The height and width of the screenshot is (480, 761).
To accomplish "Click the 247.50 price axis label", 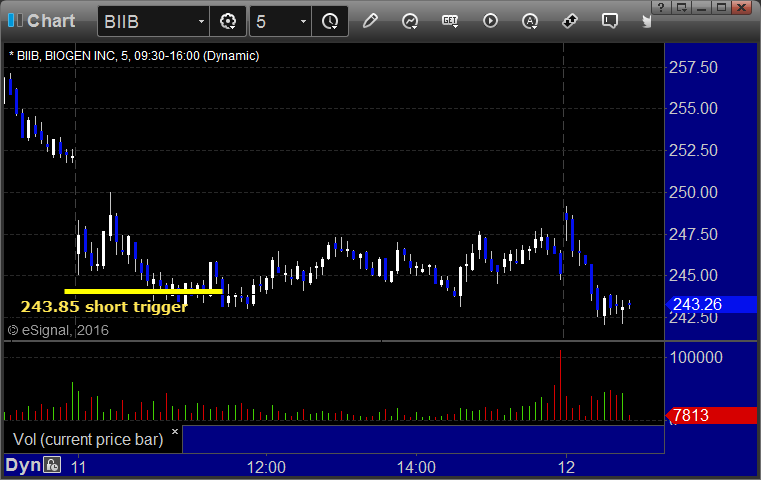I will pyautogui.click(x=693, y=234).
